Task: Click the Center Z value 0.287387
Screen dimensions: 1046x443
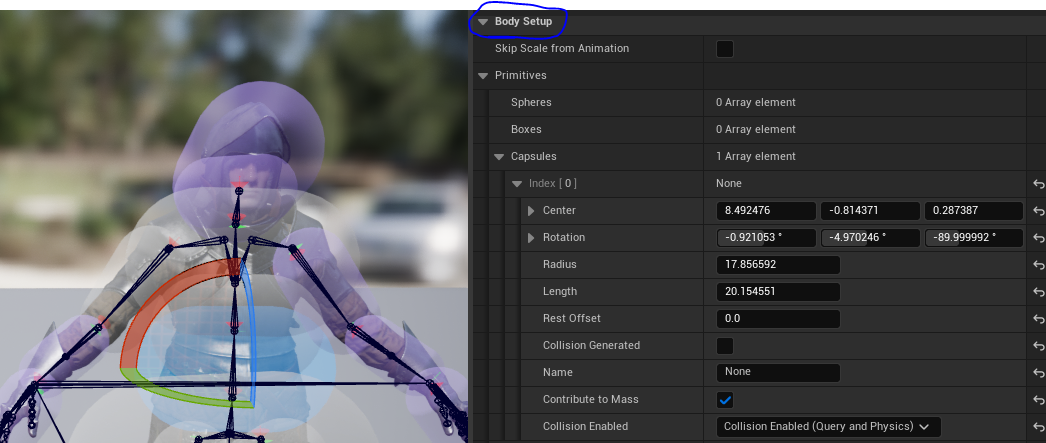Action: (973, 211)
